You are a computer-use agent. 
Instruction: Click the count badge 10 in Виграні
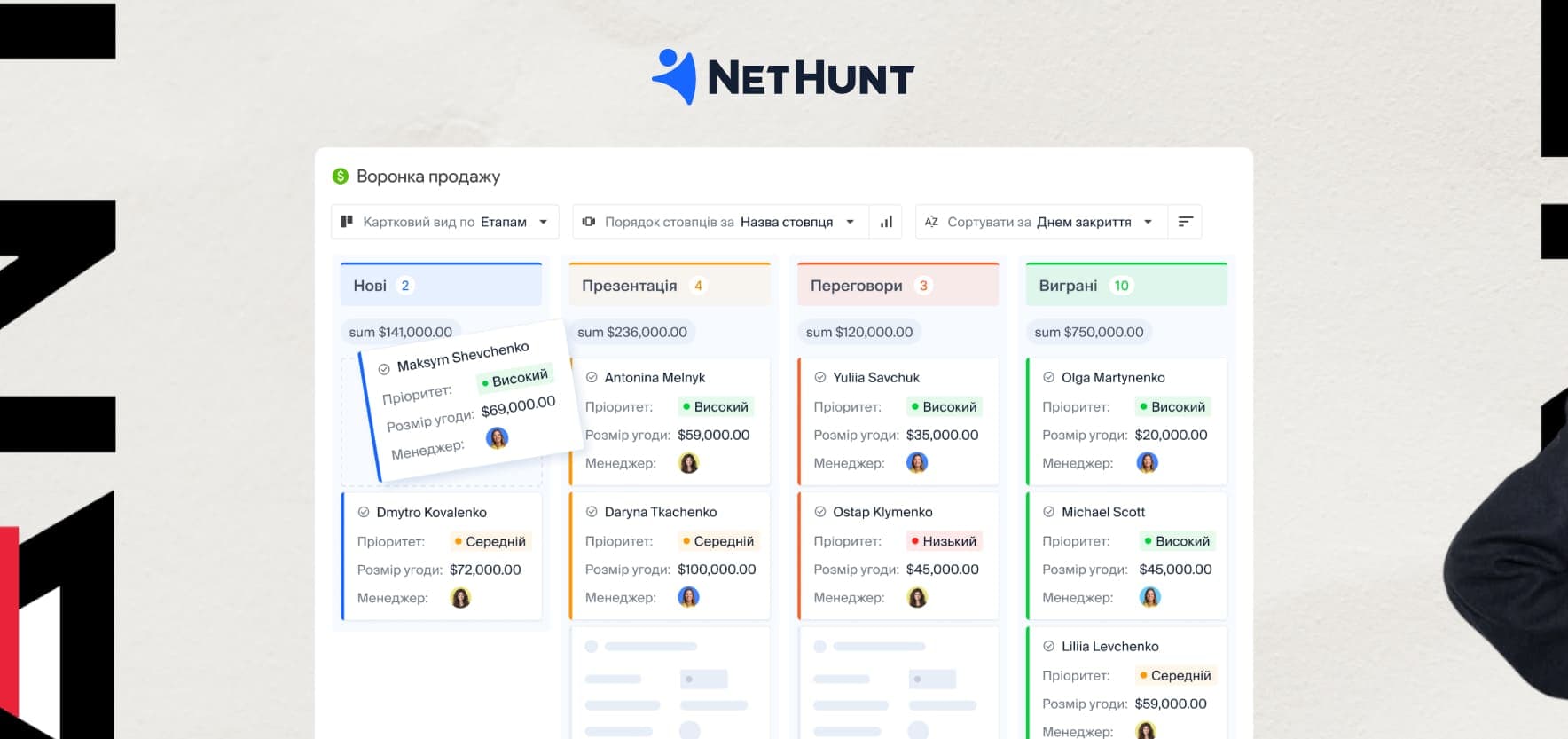(1122, 286)
